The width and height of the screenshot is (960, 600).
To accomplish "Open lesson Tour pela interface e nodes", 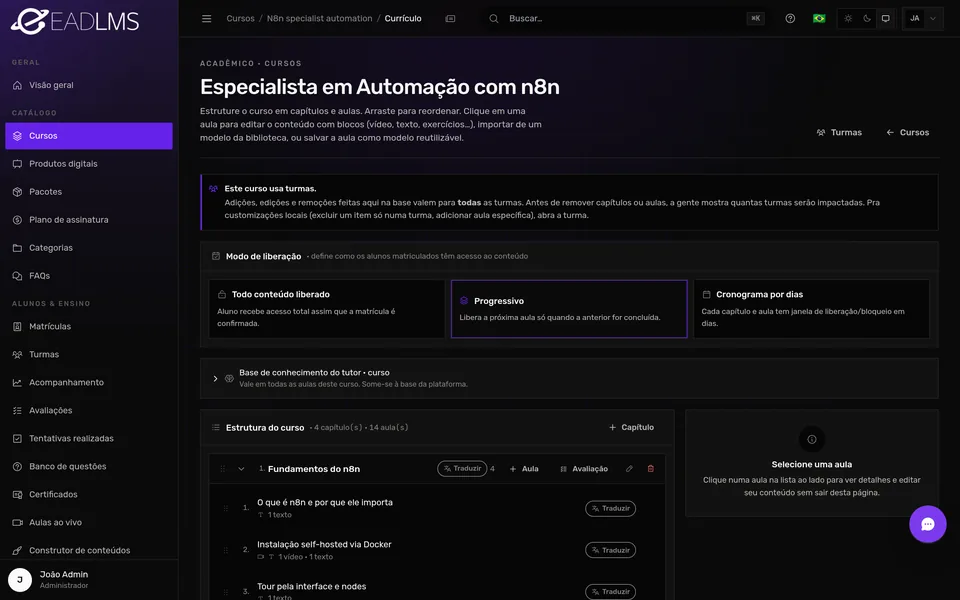I will 311,587.
